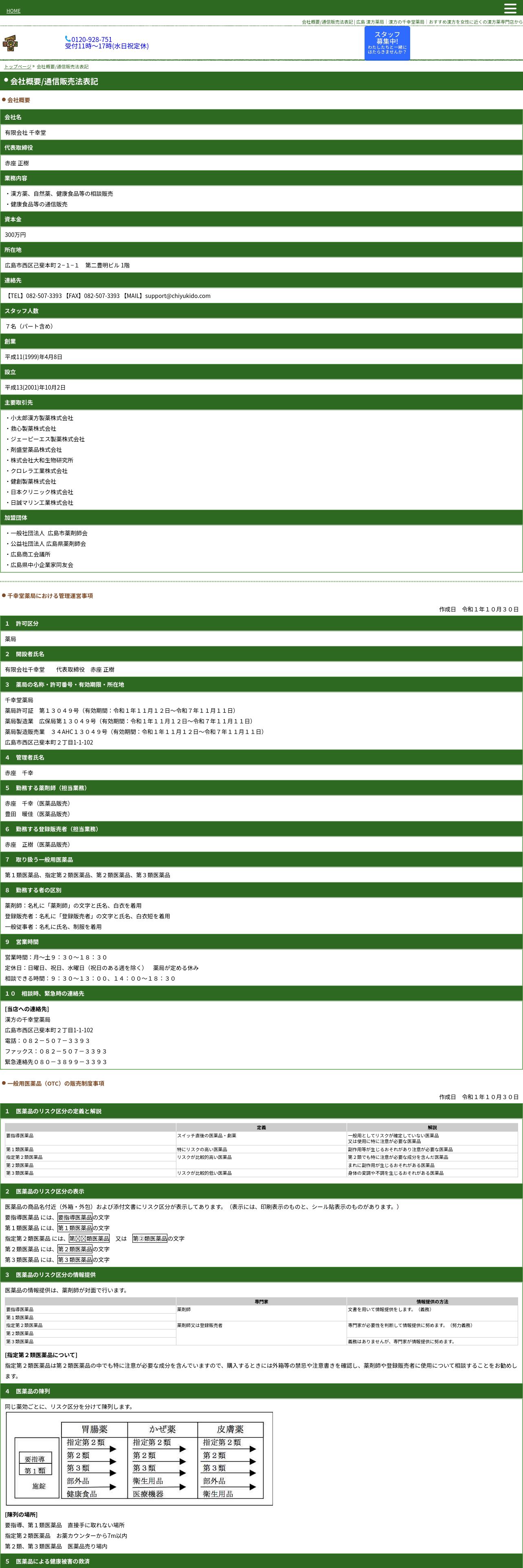Screen dimensions: 523x1568
Task: Click the blue staff recruitment banner
Action: click(x=387, y=43)
